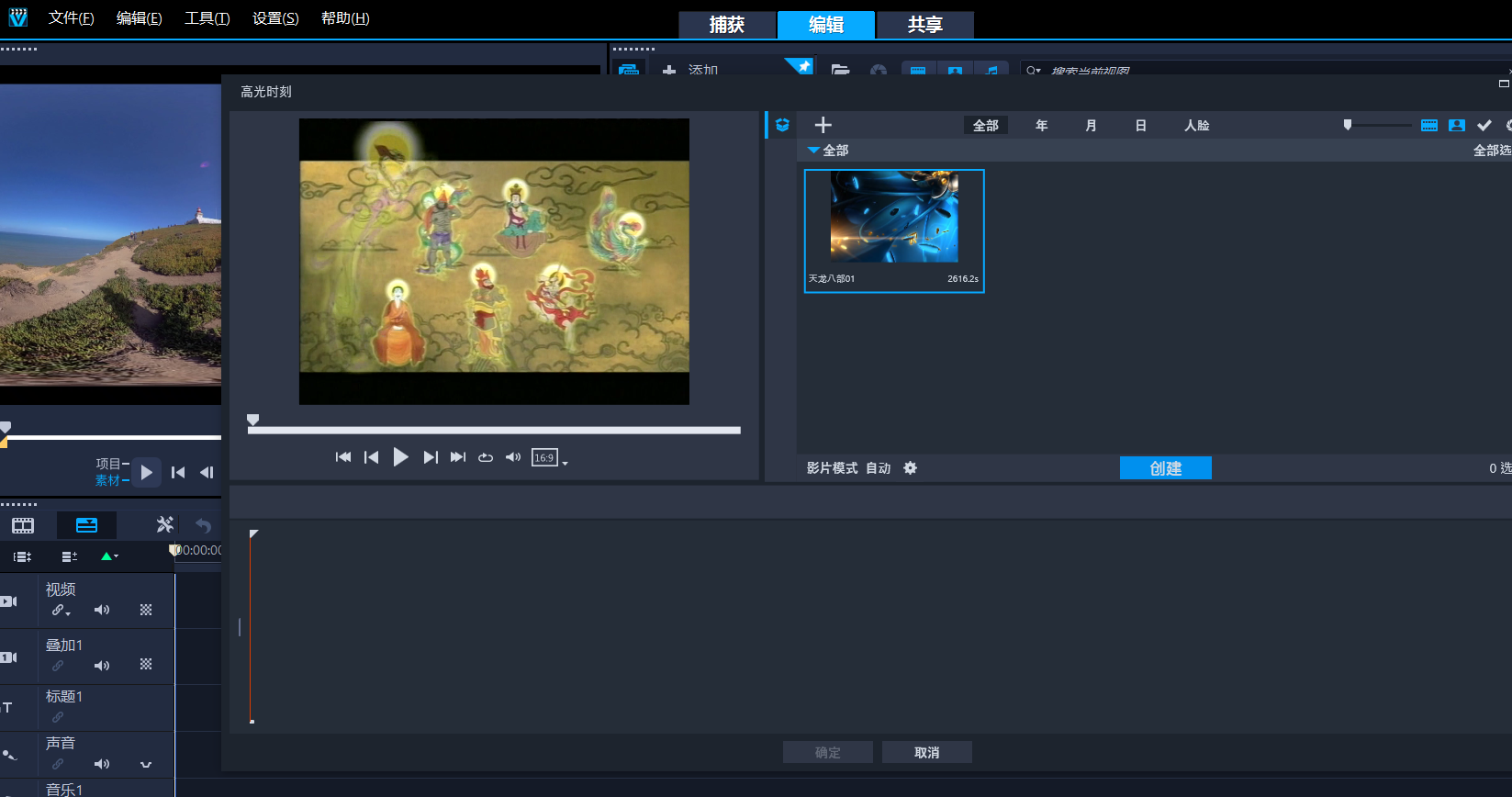This screenshot has width=1512, height=797.
Task: Filter highlights by 月 tab
Action: pyautogui.click(x=1091, y=126)
